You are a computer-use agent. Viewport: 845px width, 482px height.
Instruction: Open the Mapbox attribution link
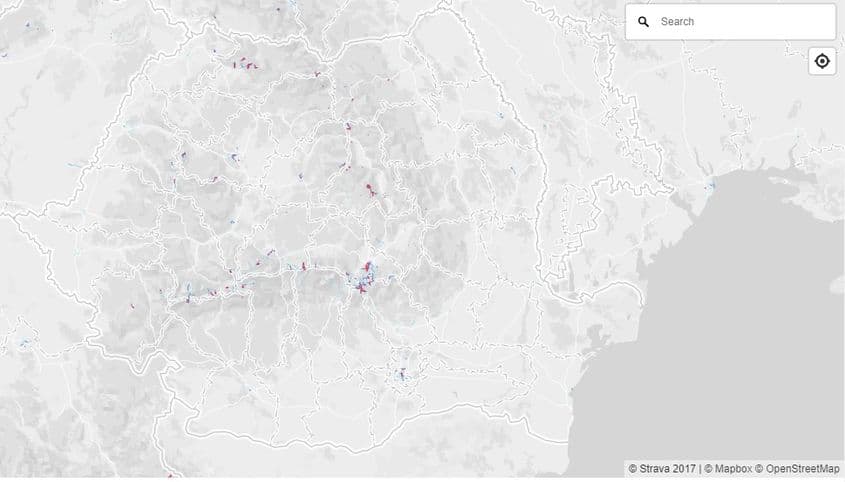coord(728,469)
